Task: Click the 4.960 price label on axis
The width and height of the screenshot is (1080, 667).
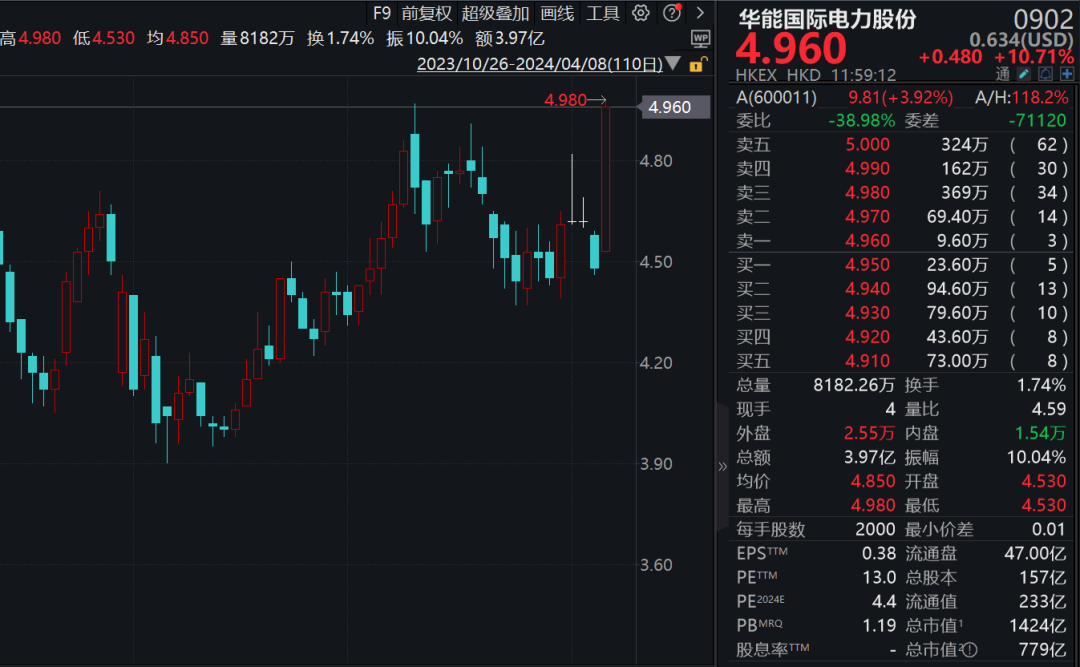Action: (674, 107)
